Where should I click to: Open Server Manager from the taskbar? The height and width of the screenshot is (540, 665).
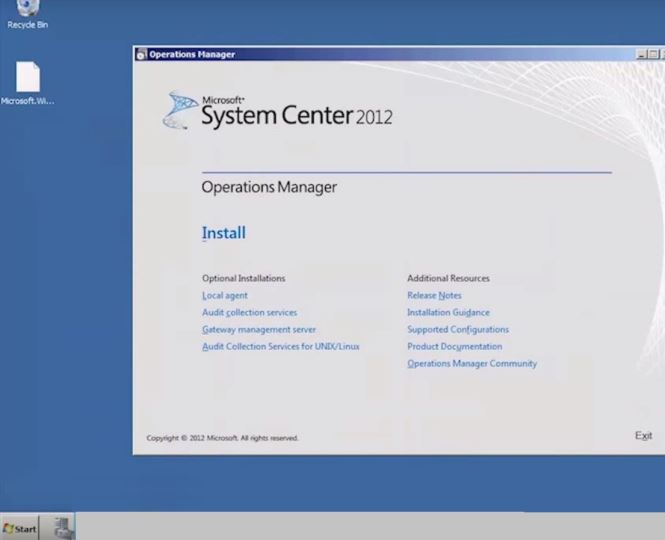pos(61,527)
